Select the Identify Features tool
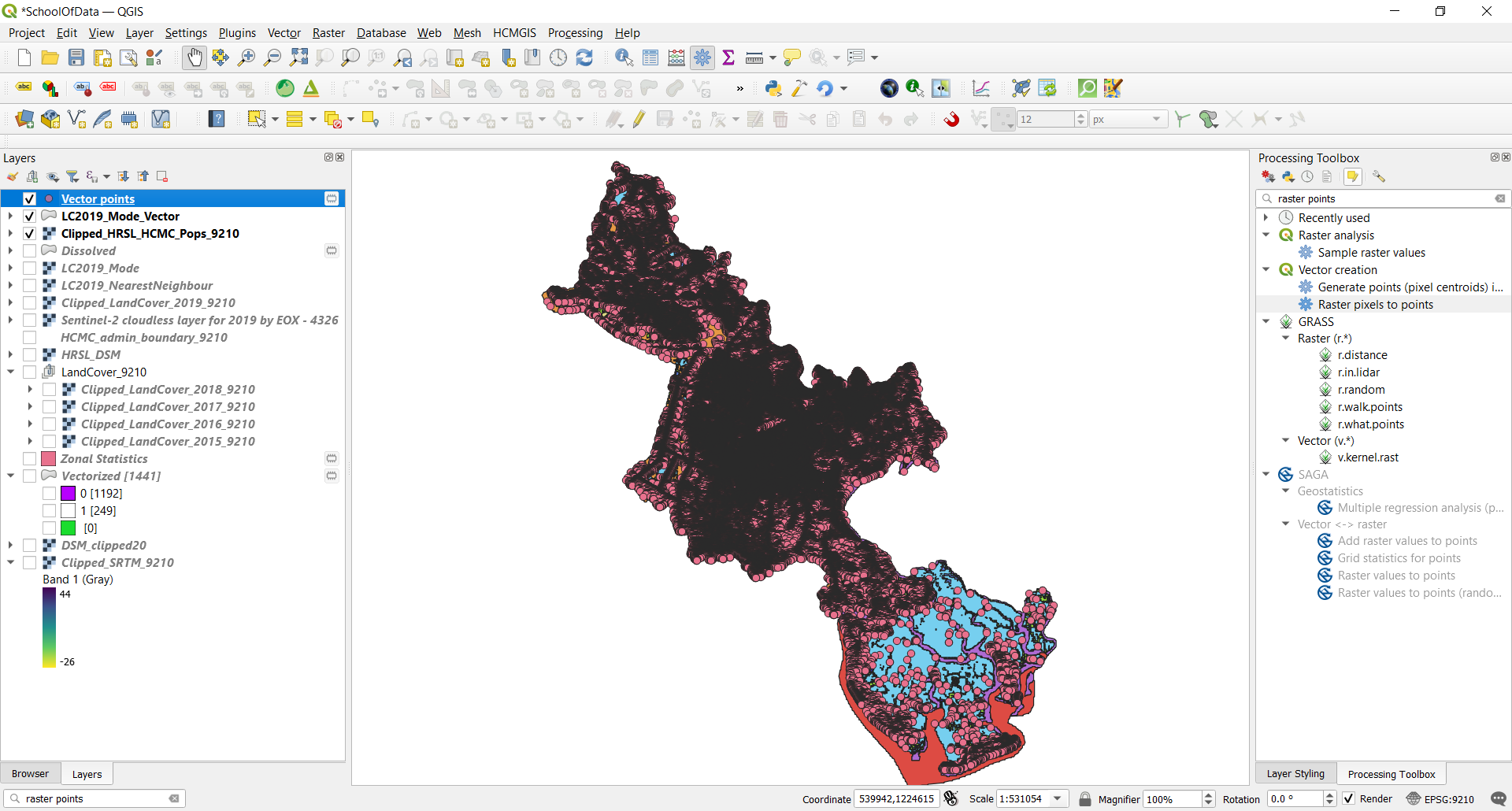The width and height of the screenshot is (1512, 811). click(x=624, y=57)
